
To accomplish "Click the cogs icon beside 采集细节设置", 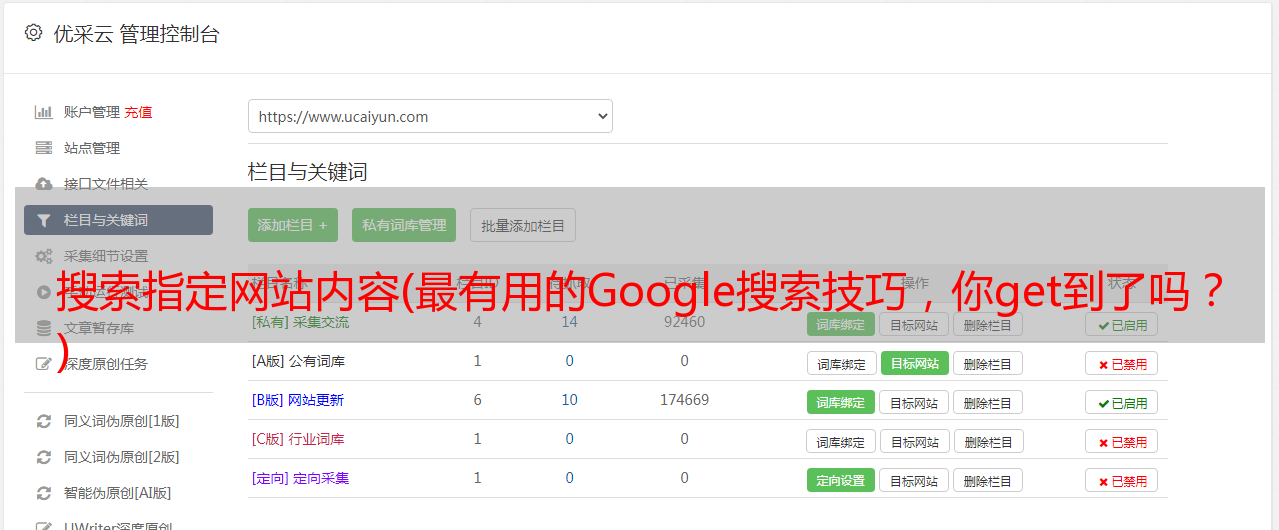I will (x=44, y=256).
